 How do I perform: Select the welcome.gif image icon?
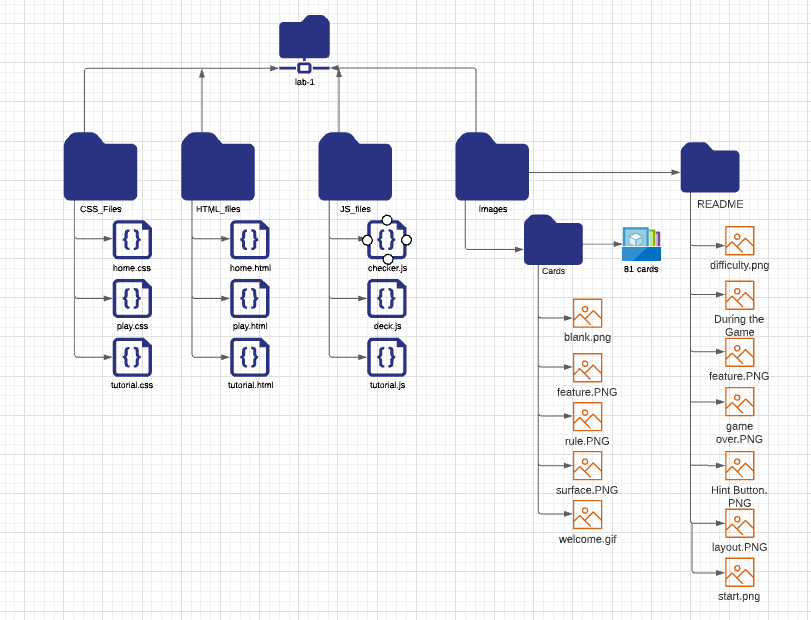[x=588, y=514]
